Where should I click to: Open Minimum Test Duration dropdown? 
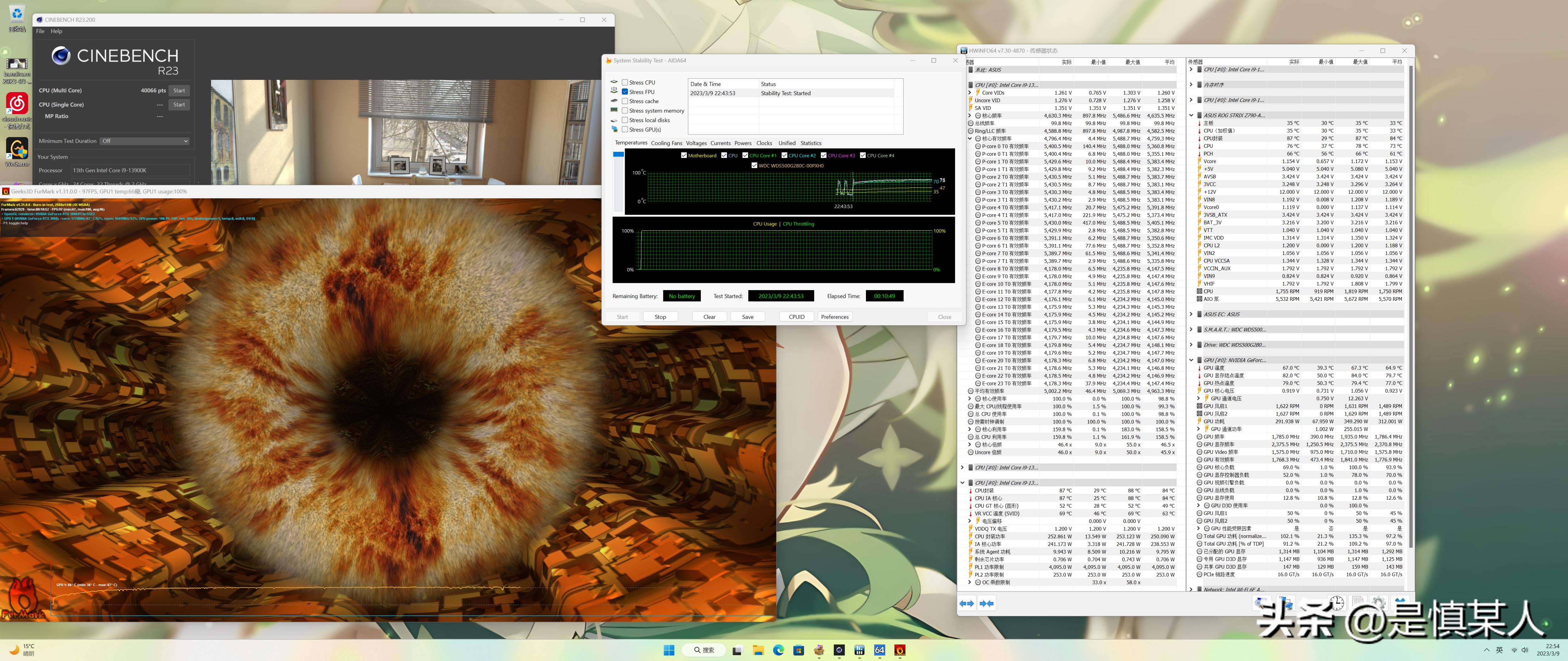pos(144,141)
